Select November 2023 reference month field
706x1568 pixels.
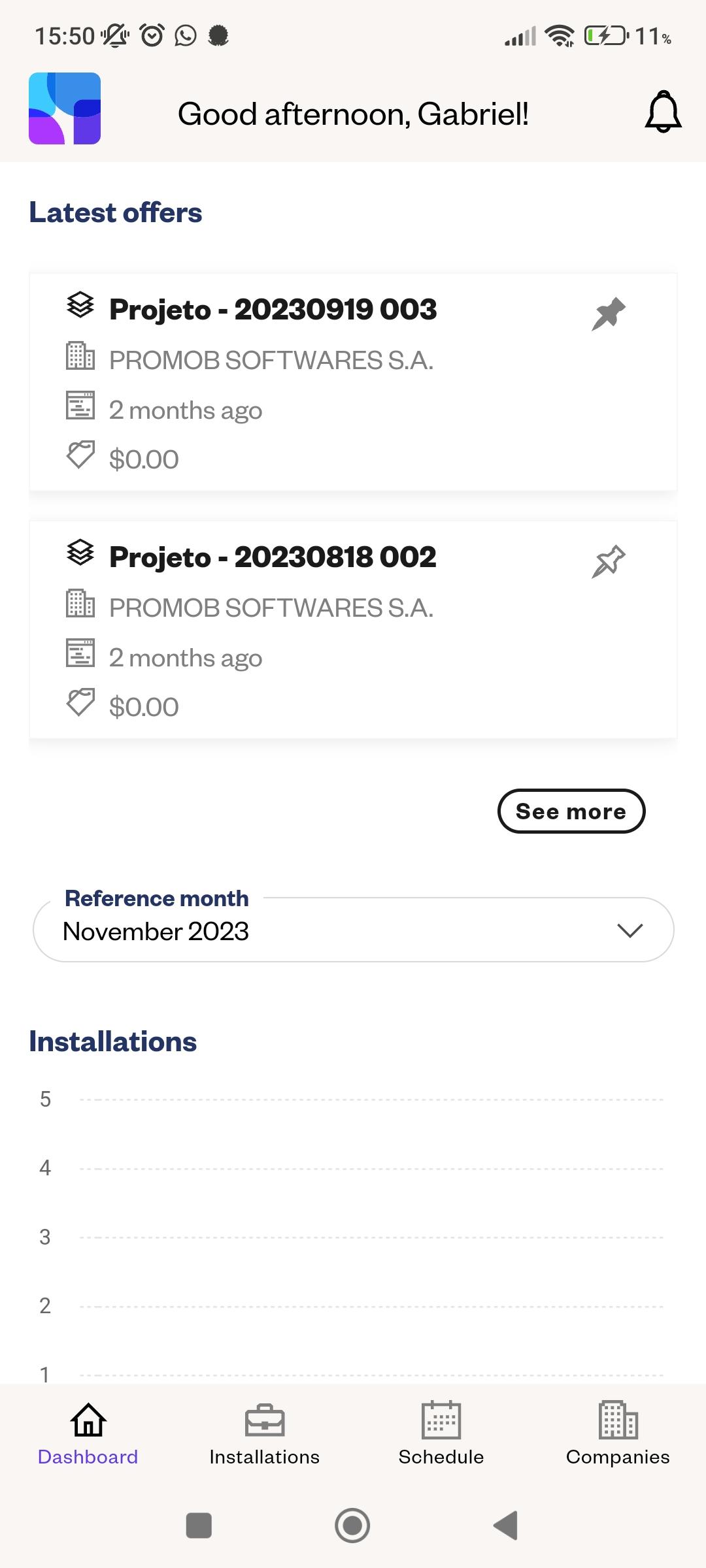[x=156, y=931]
